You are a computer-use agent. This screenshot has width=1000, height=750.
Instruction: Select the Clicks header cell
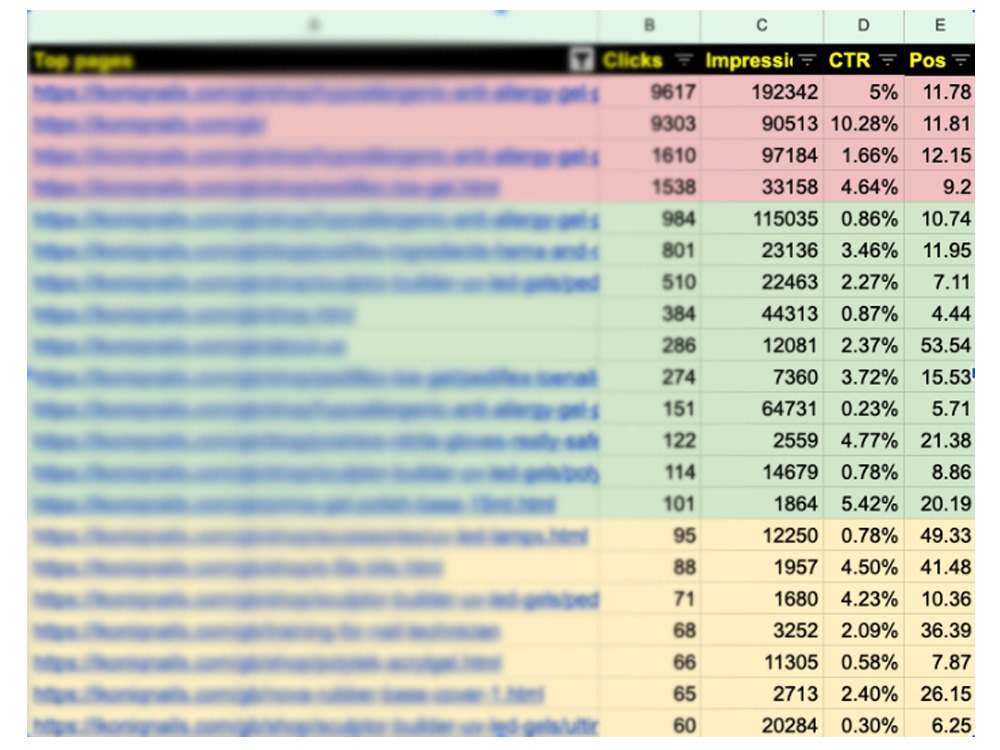tap(649, 61)
